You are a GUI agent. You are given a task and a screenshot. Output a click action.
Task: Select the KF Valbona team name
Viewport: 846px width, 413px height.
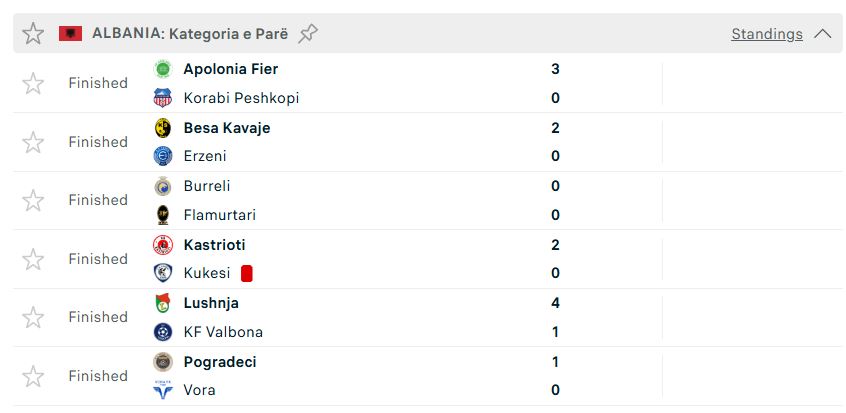223,332
